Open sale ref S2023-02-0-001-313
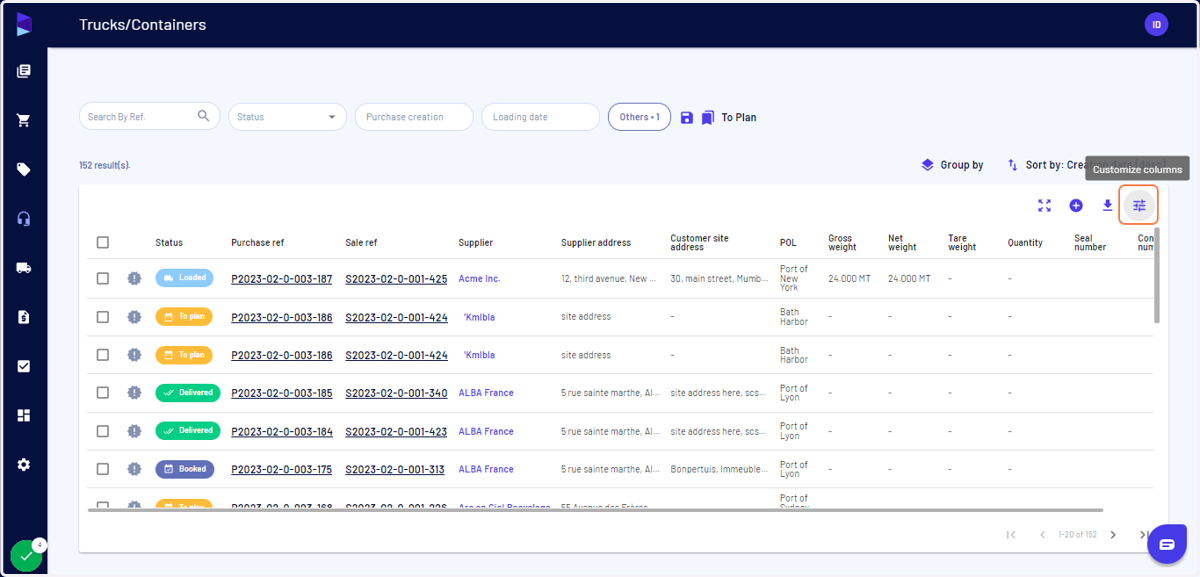Screen dimensions: 1200x577 tap(396, 469)
